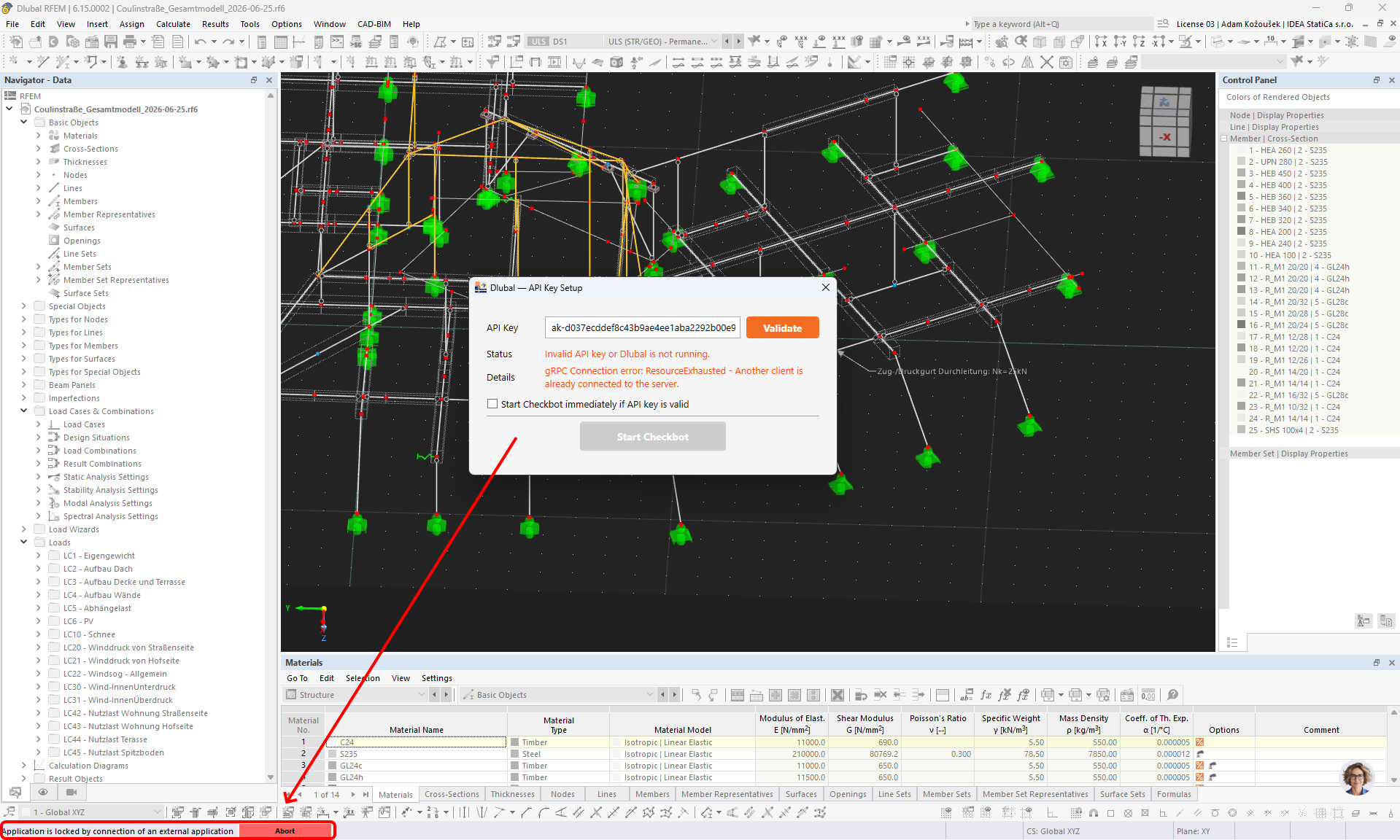The width and height of the screenshot is (1400, 840).
Task: Click the New Model icon in the main toolbar
Action: (x=16, y=42)
